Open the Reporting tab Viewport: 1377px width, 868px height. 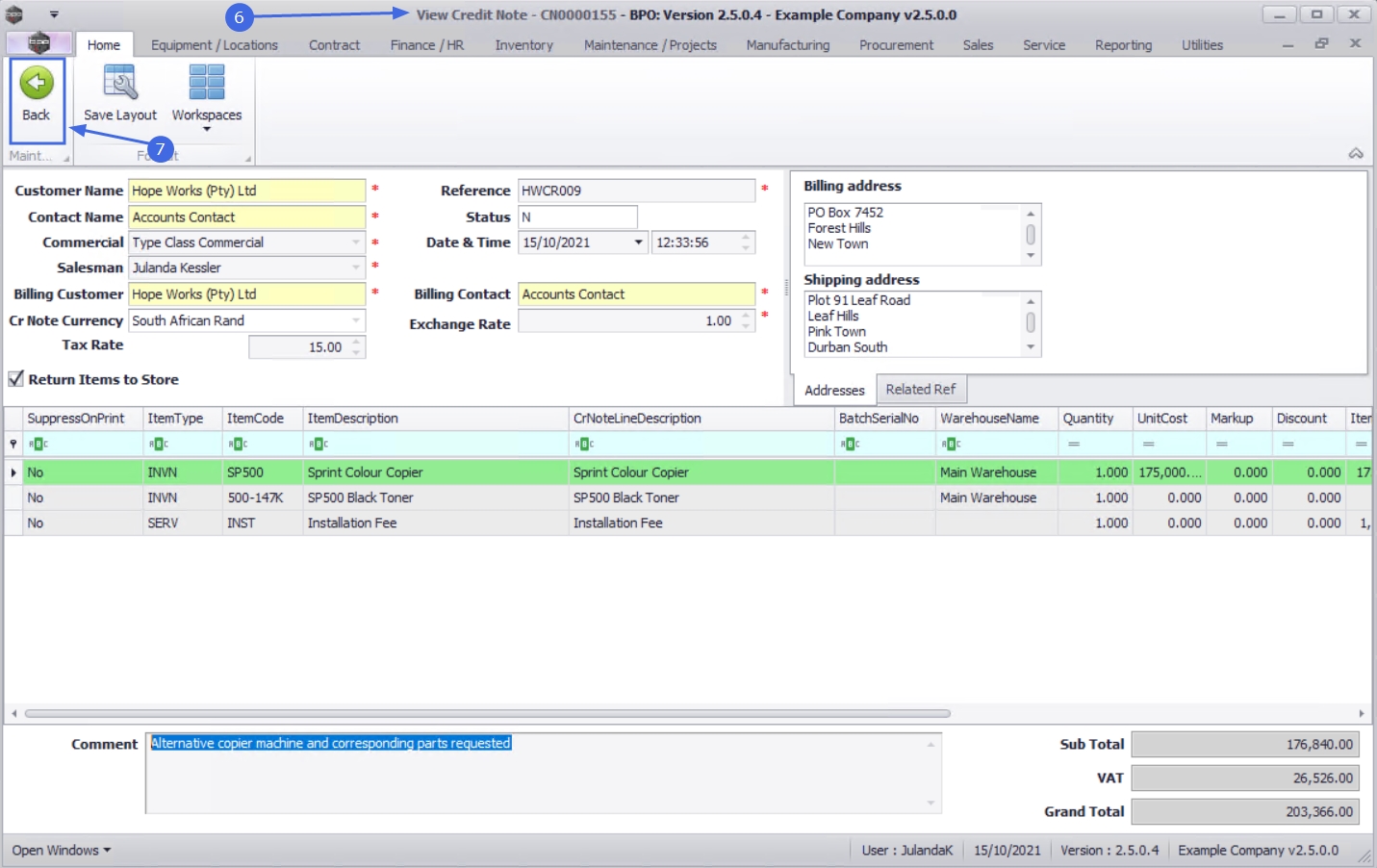click(1123, 45)
